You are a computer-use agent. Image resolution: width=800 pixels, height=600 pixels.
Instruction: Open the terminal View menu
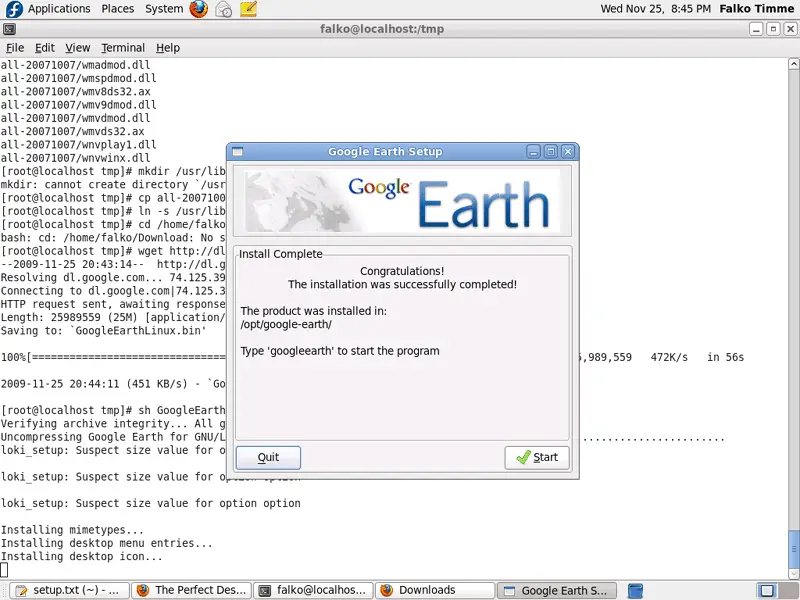(78, 48)
